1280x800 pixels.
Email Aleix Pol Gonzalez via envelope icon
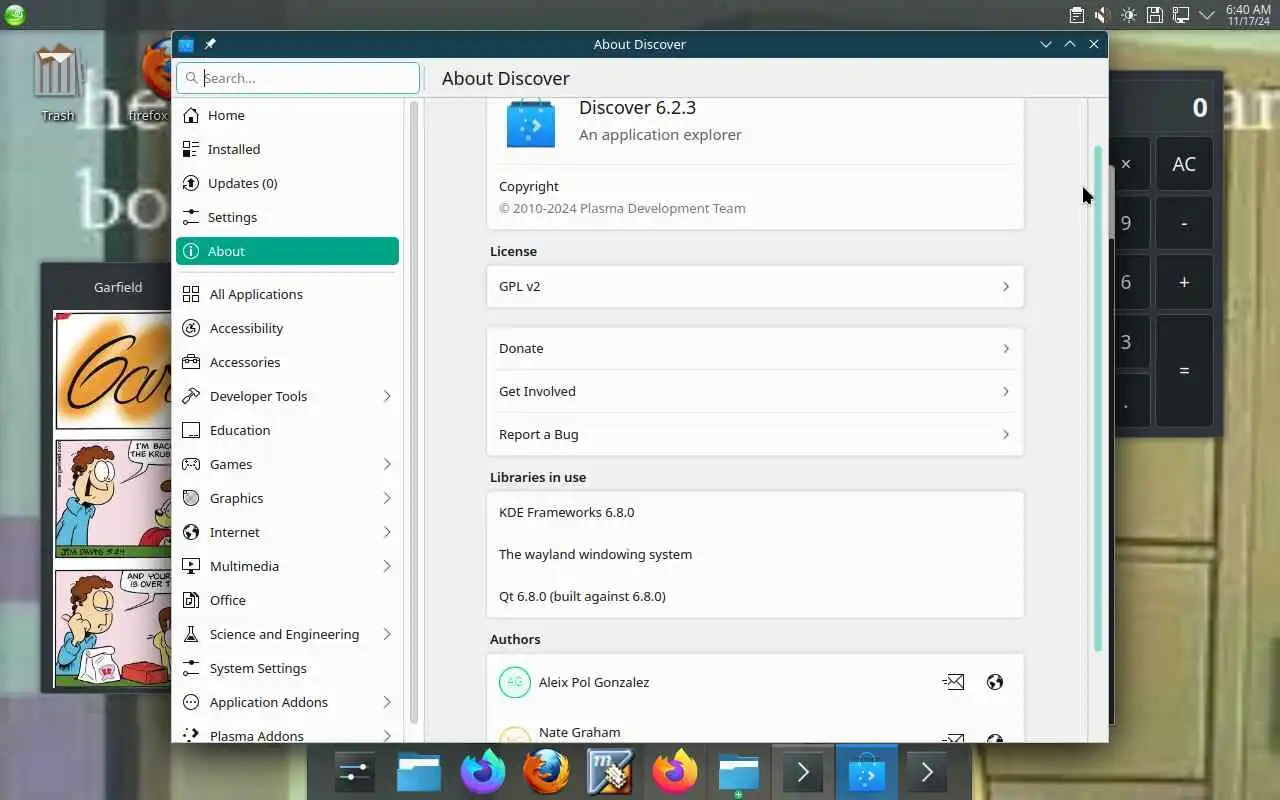pyautogui.click(x=953, y=682)
